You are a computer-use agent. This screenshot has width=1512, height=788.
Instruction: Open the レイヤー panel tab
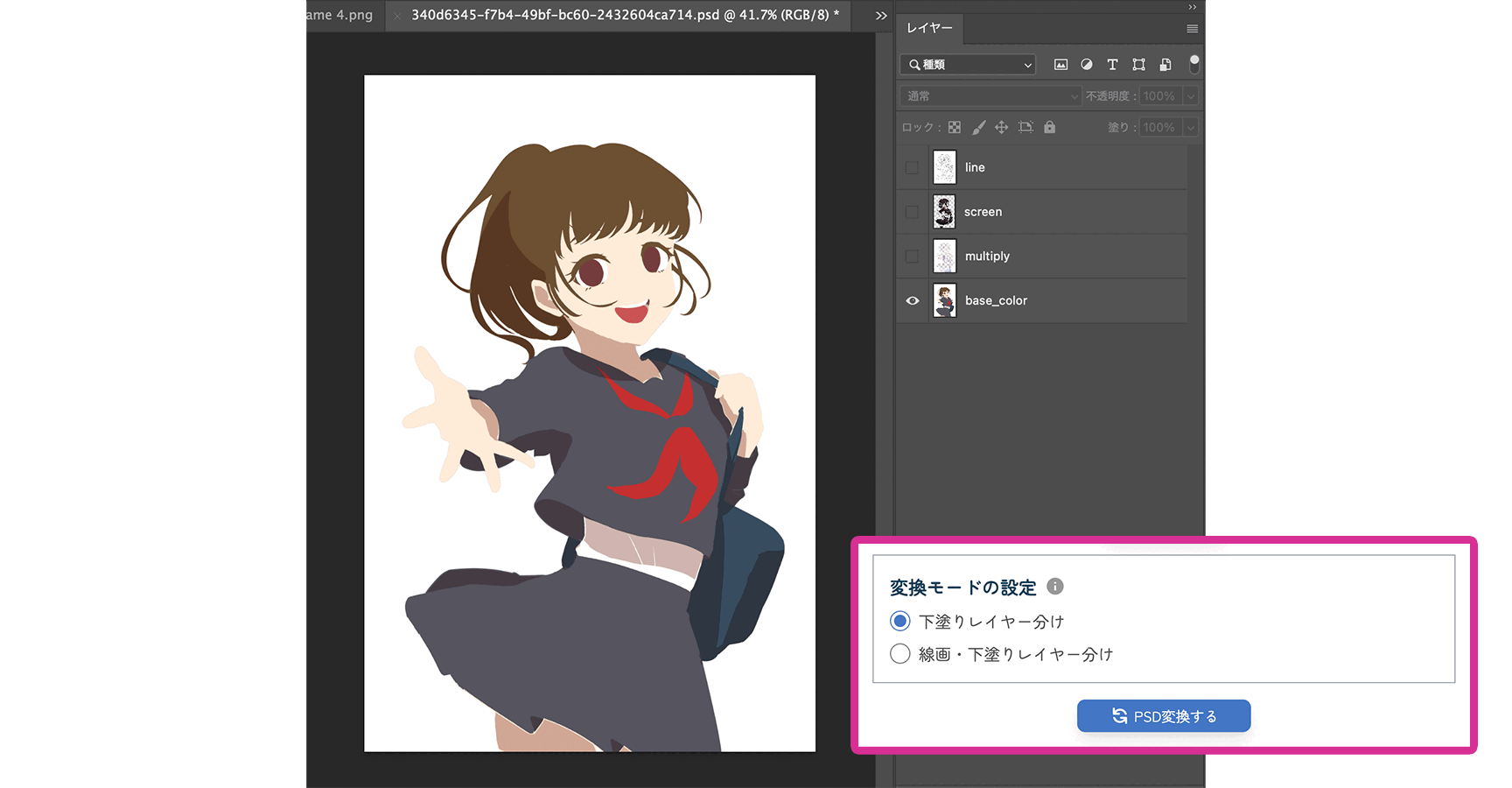coord(929,28)
